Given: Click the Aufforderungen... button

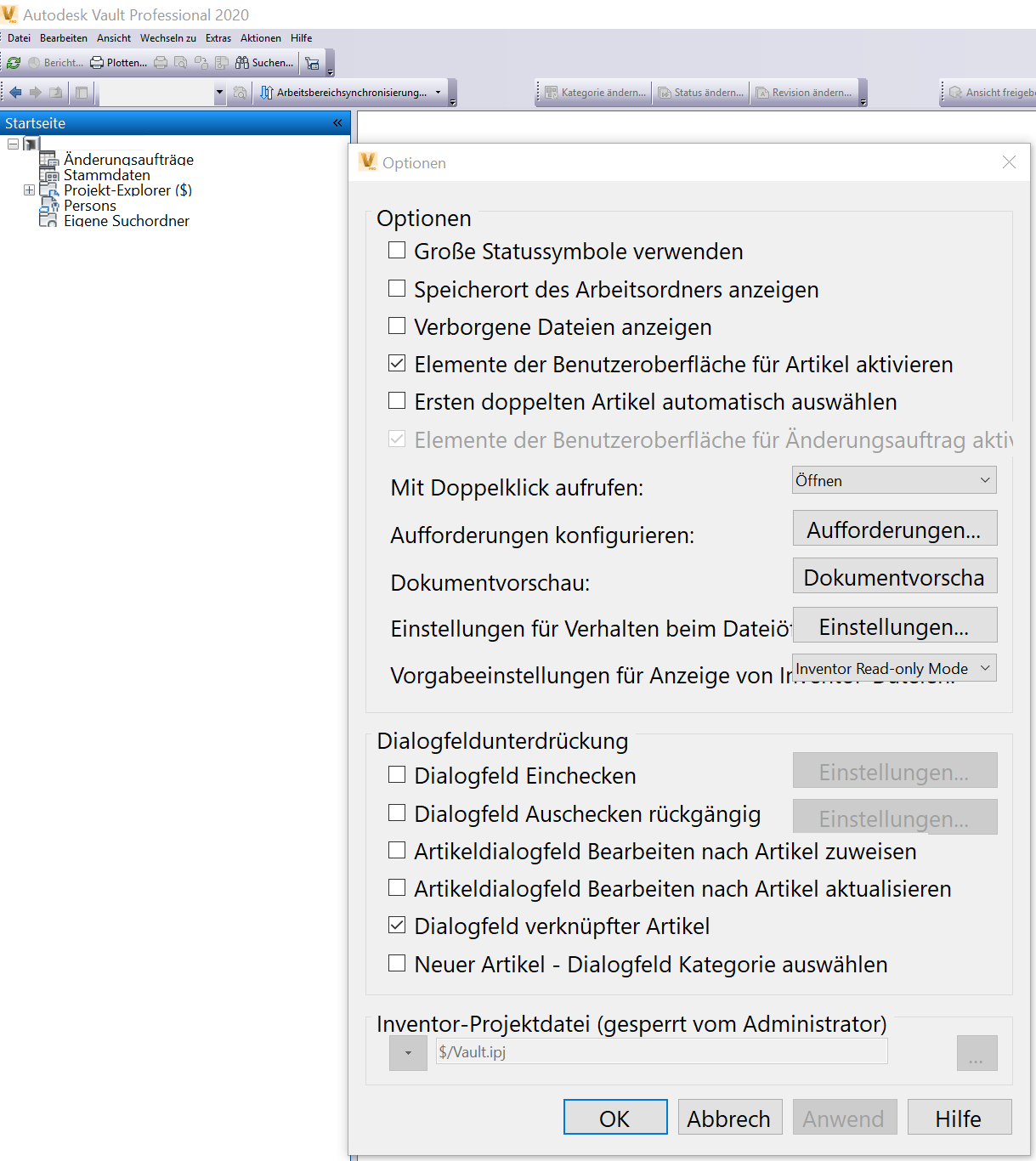Looking at the screenshot, I should pos(895,529).
